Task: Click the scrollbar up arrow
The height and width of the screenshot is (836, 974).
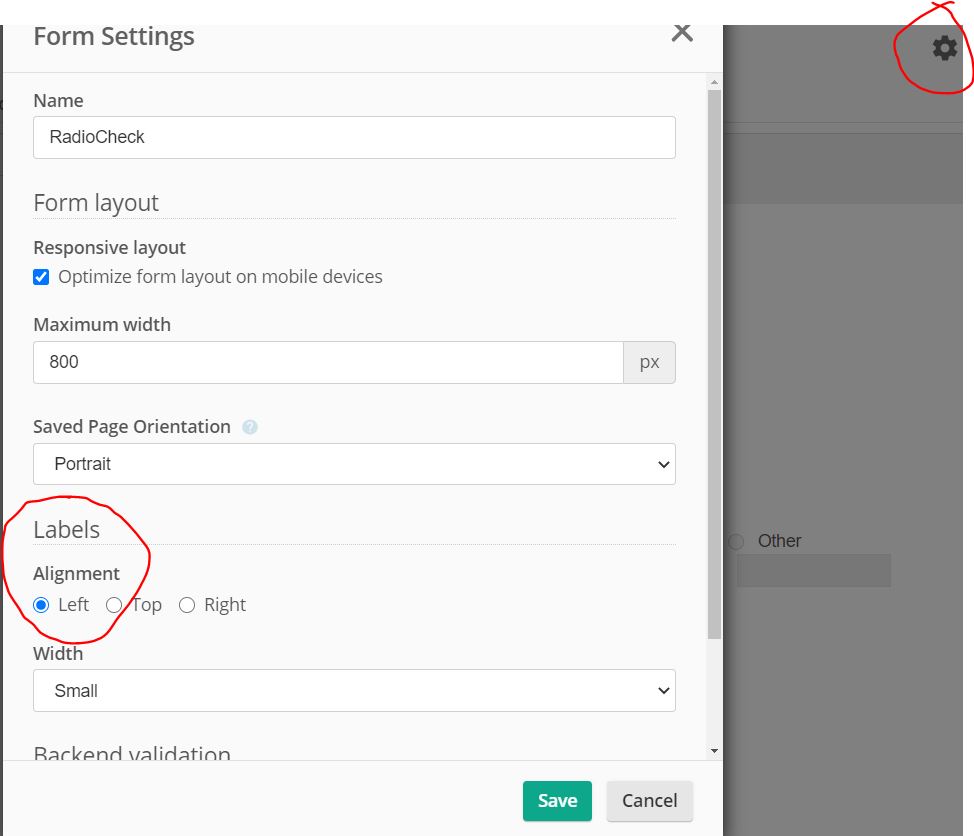Action: click(x=714, y=83)
